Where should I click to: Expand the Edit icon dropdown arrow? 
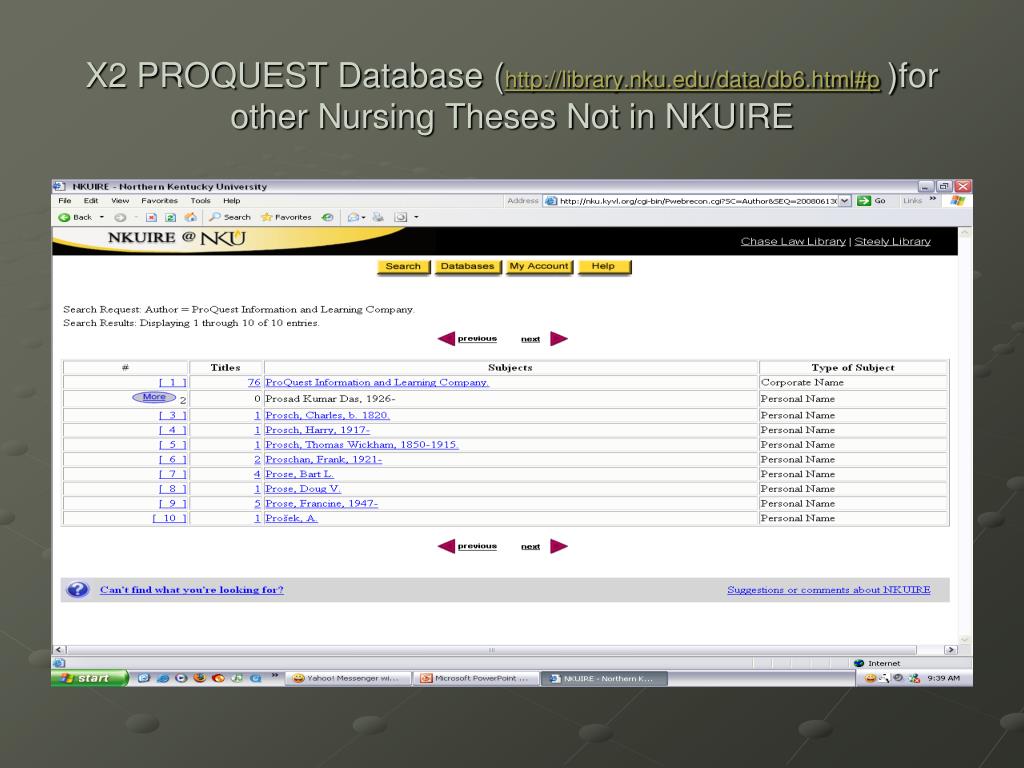[416, 217]
